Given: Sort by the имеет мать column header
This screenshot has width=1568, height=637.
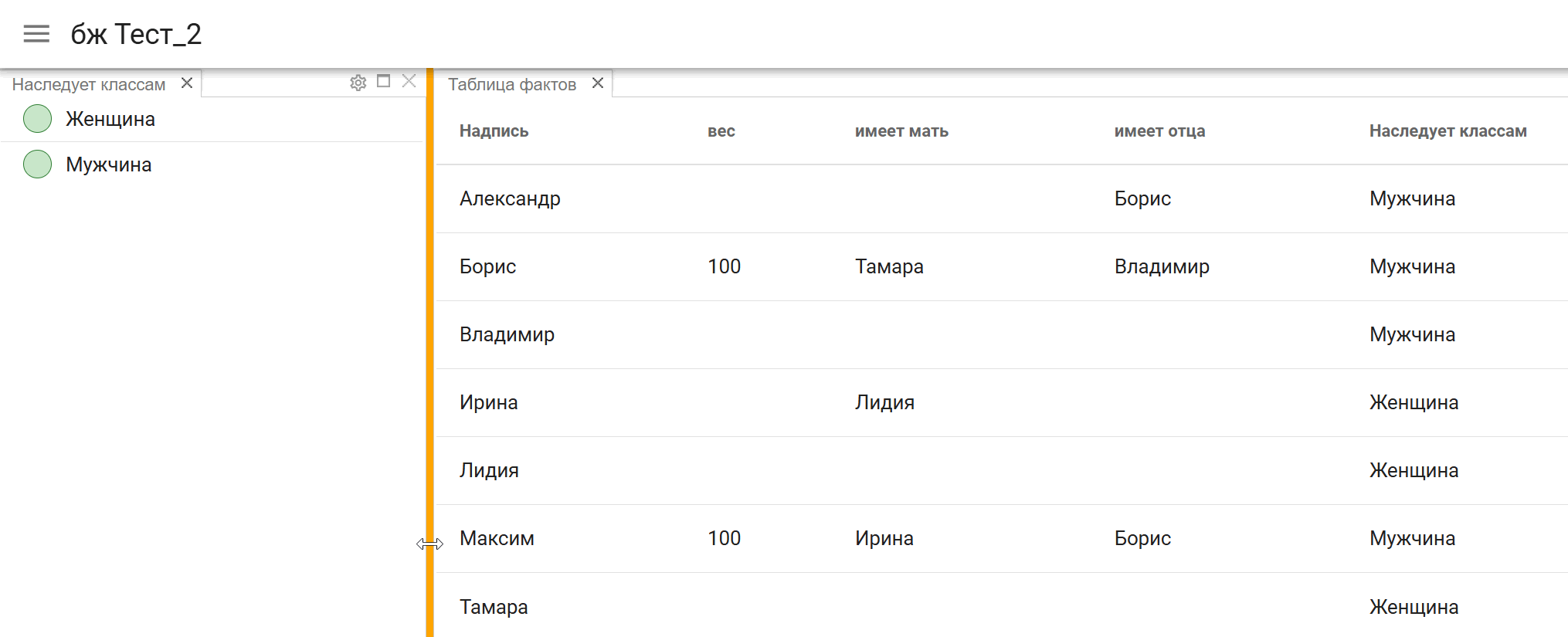Looking at the screenshot, I should (x=901, y=131).
